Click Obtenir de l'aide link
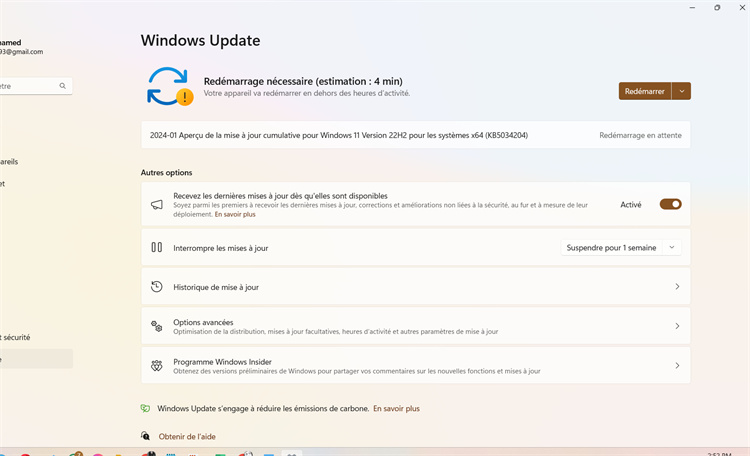Viewport: 750px width, 456px height. pos(187,436)
